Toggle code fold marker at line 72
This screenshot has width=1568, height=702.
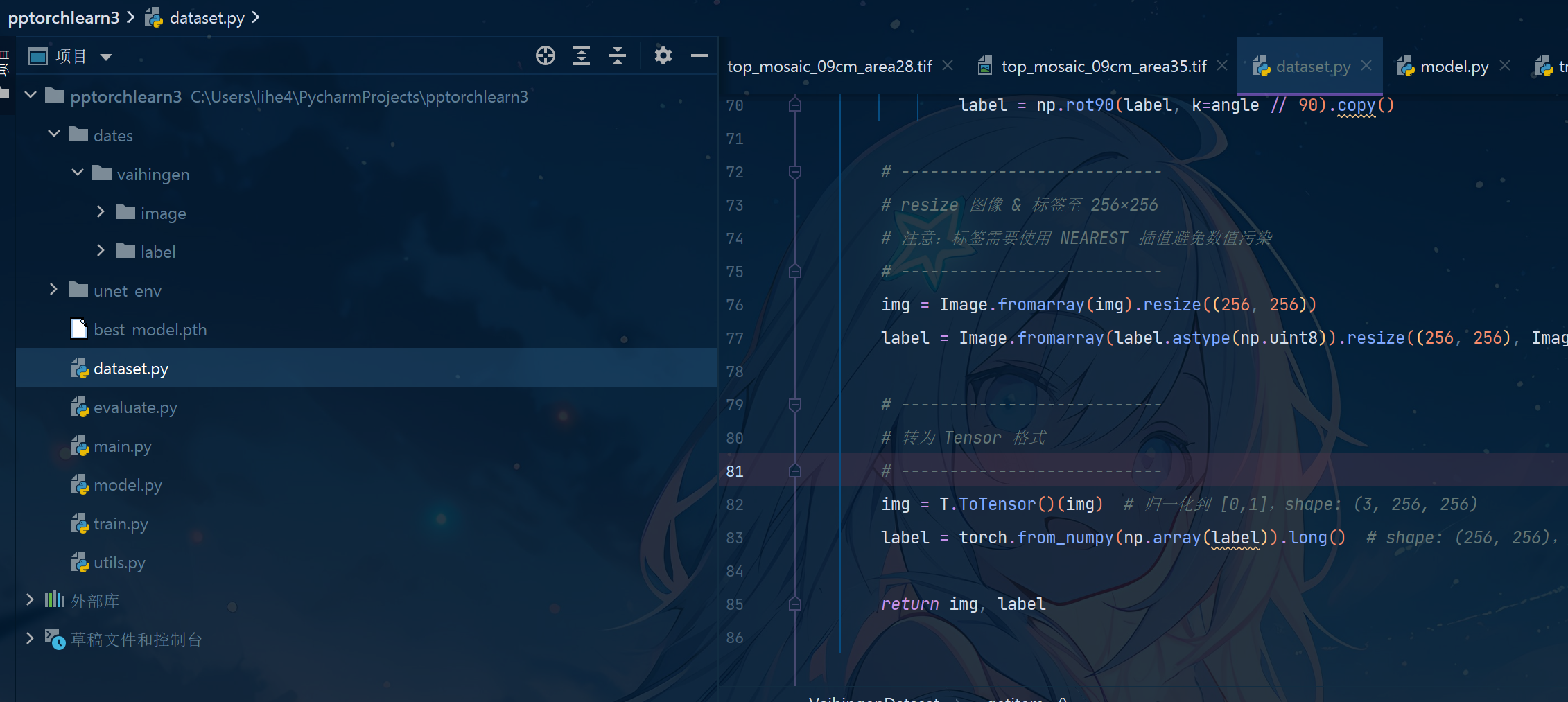(x=795, y=172)
